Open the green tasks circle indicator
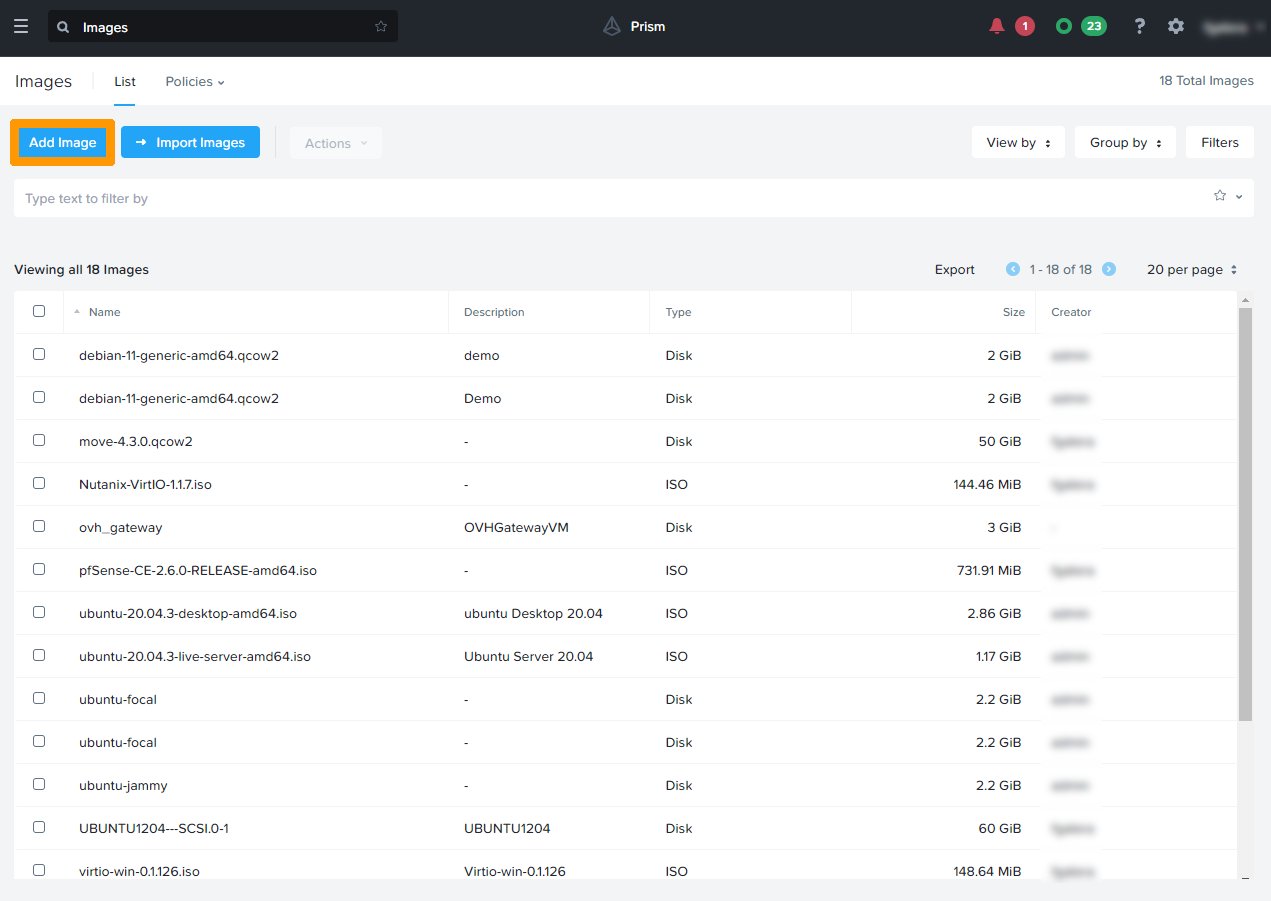The image size is (1271, 901). 1064,27
